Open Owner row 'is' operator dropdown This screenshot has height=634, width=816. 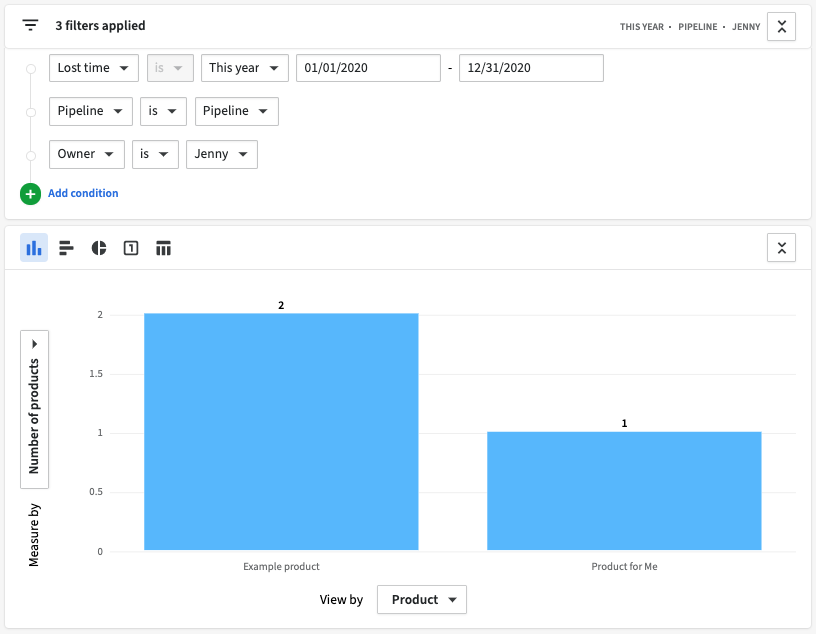(x=156, y=155)
